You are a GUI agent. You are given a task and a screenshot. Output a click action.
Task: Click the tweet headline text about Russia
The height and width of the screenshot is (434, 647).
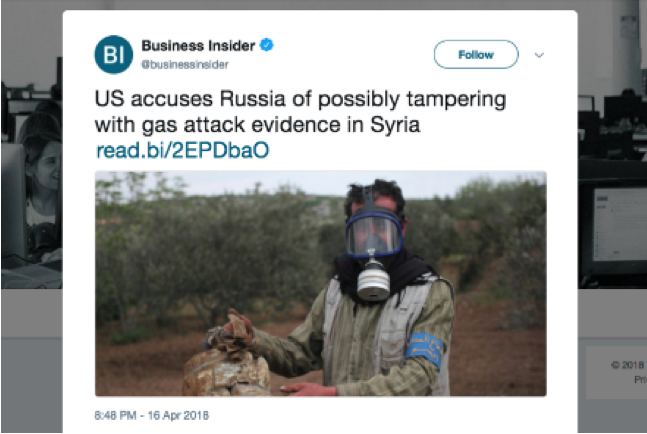coord(300,112)
